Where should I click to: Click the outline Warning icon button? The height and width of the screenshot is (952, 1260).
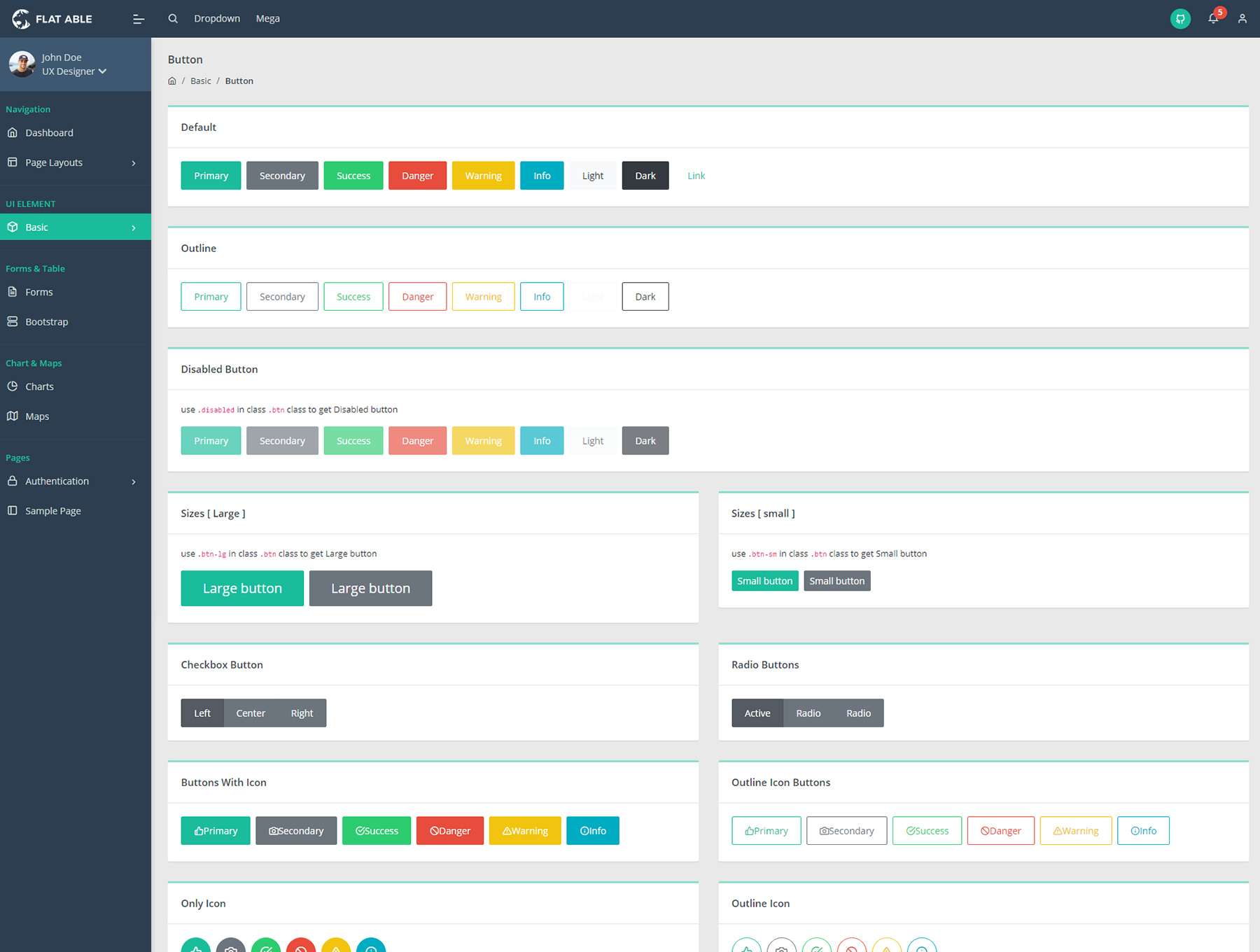click(1075, 831)
